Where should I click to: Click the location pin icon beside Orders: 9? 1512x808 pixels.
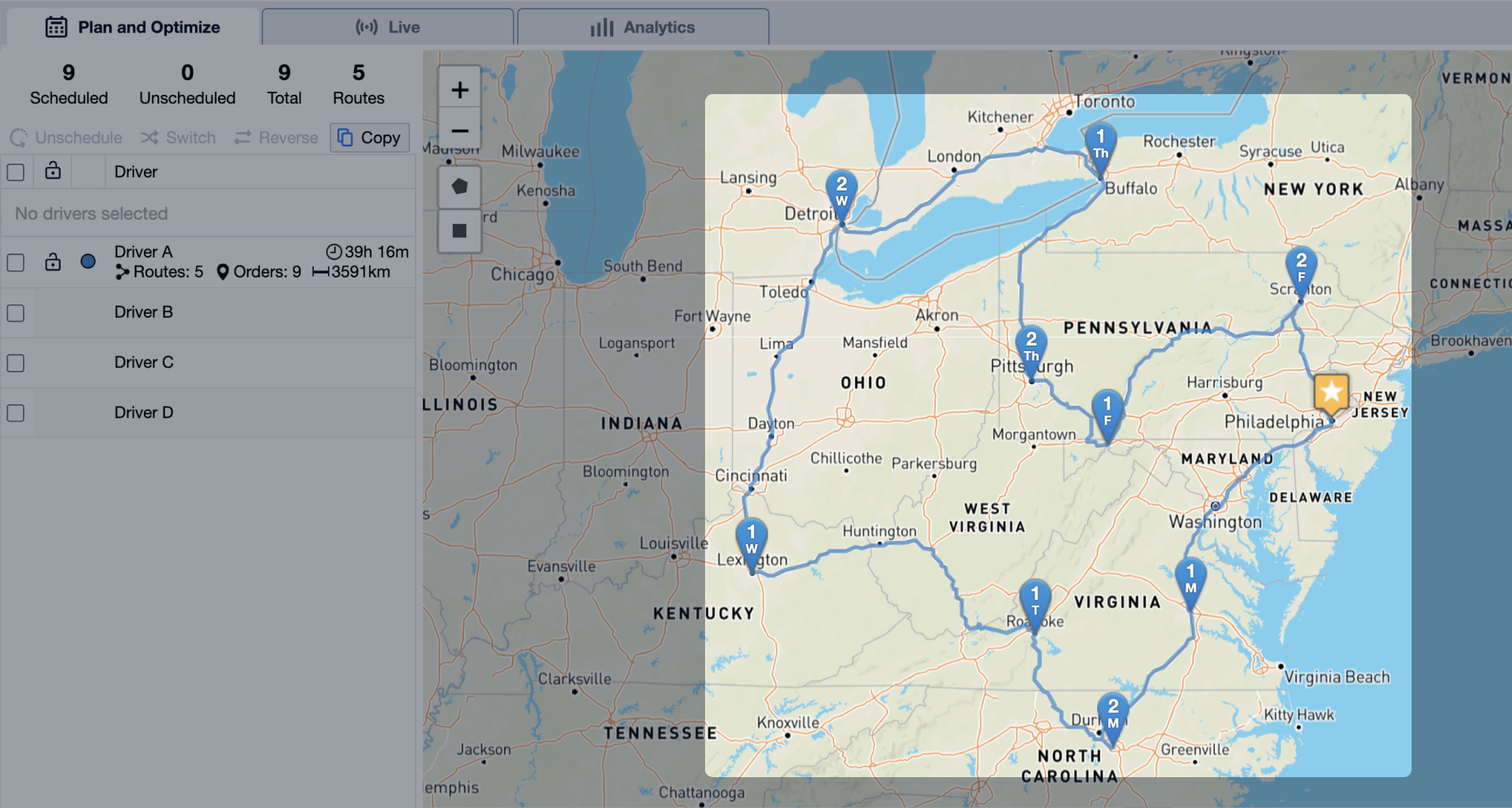point(223,272)
